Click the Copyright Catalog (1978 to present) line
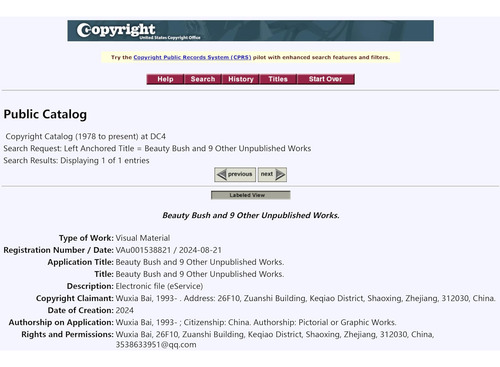Screen dimensions: 500x367 pos(86,136)
